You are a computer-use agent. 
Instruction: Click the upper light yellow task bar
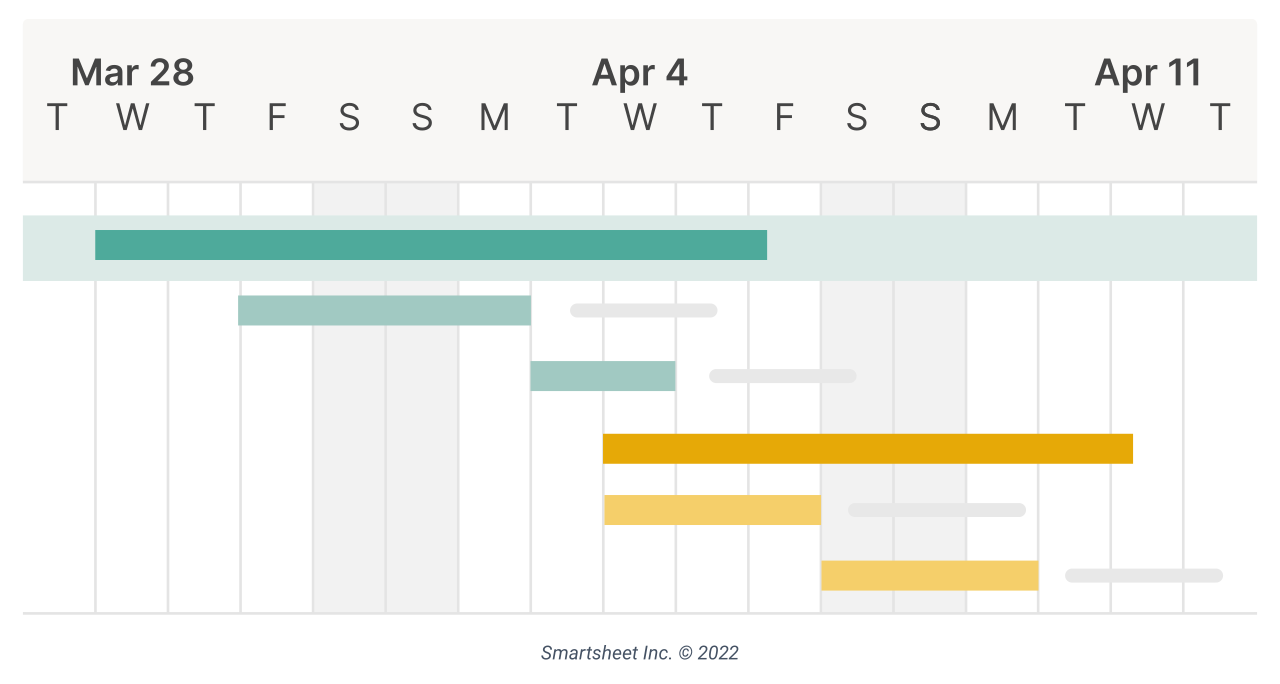coord(712,510)
